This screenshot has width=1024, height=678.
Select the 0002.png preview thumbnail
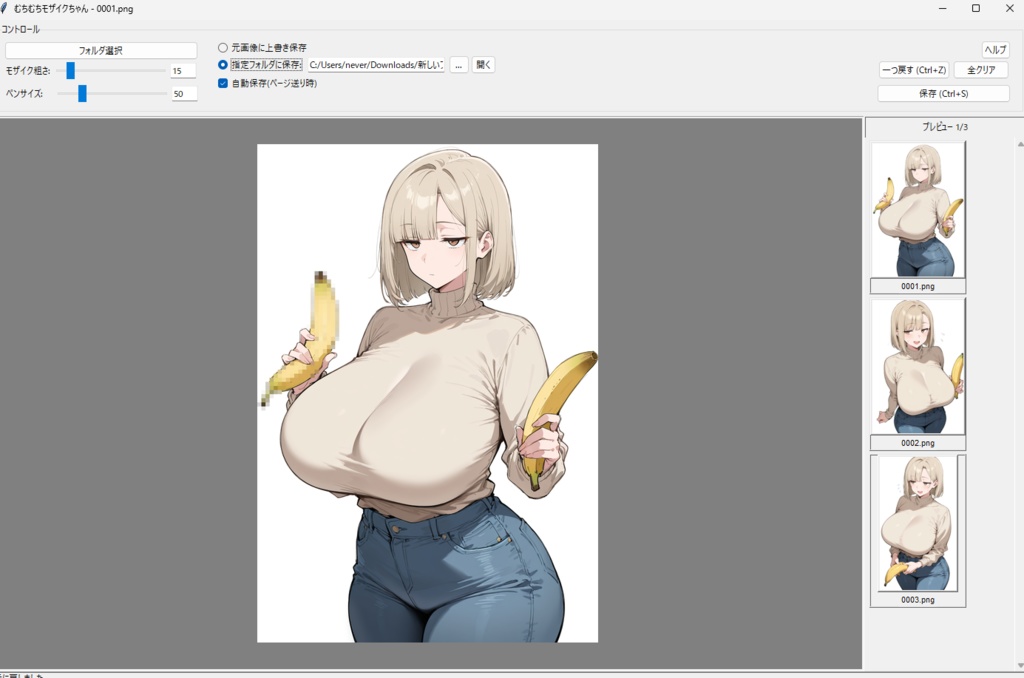(x=917, y=367)
